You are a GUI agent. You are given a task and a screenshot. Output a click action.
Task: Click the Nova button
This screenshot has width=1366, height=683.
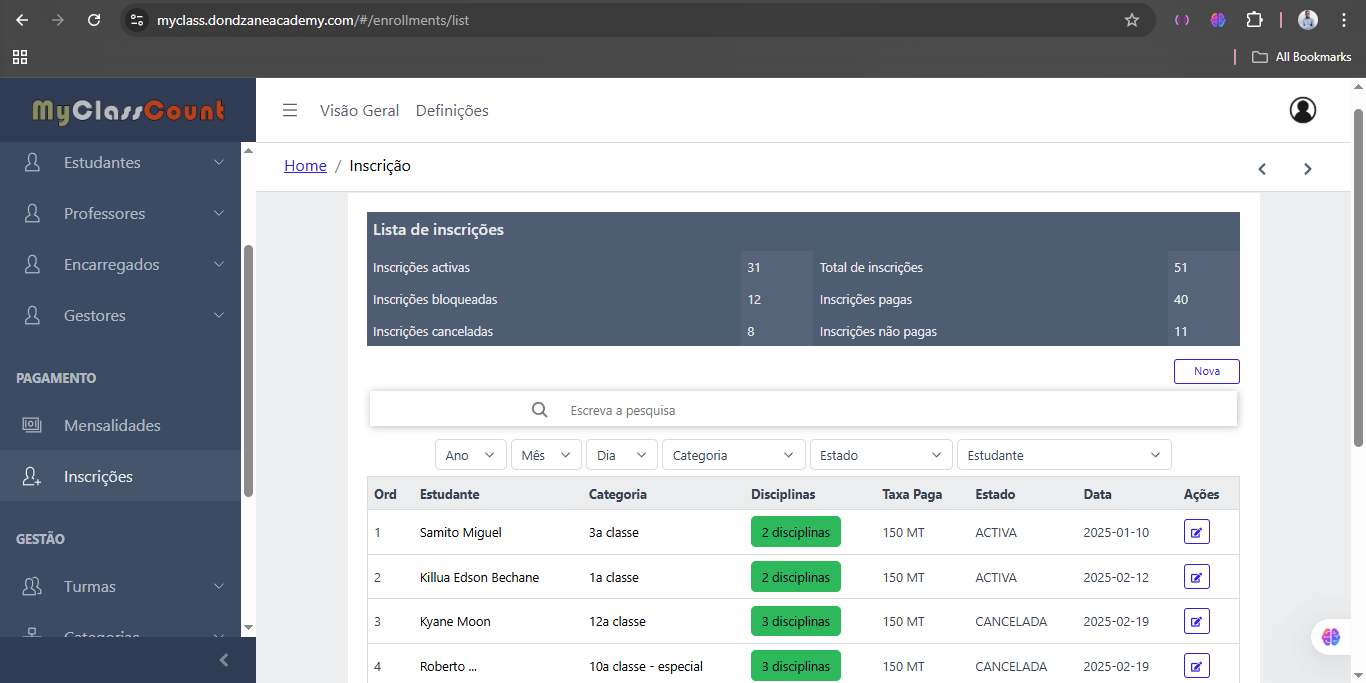point(1206,371)
